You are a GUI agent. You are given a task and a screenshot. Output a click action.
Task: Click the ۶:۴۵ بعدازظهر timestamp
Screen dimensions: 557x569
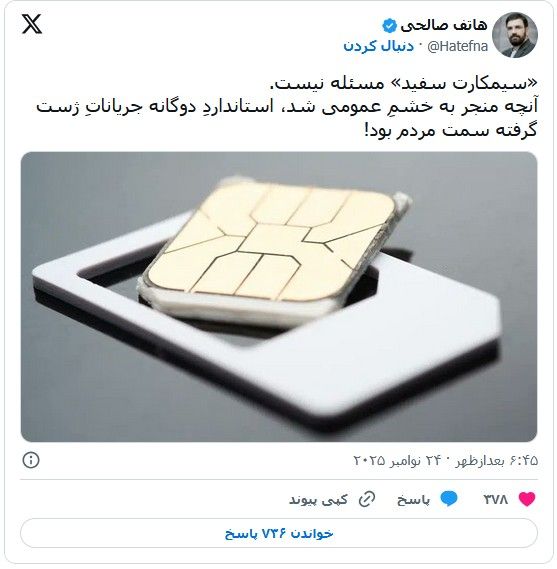pyautogui.click(x=497, y=460)
